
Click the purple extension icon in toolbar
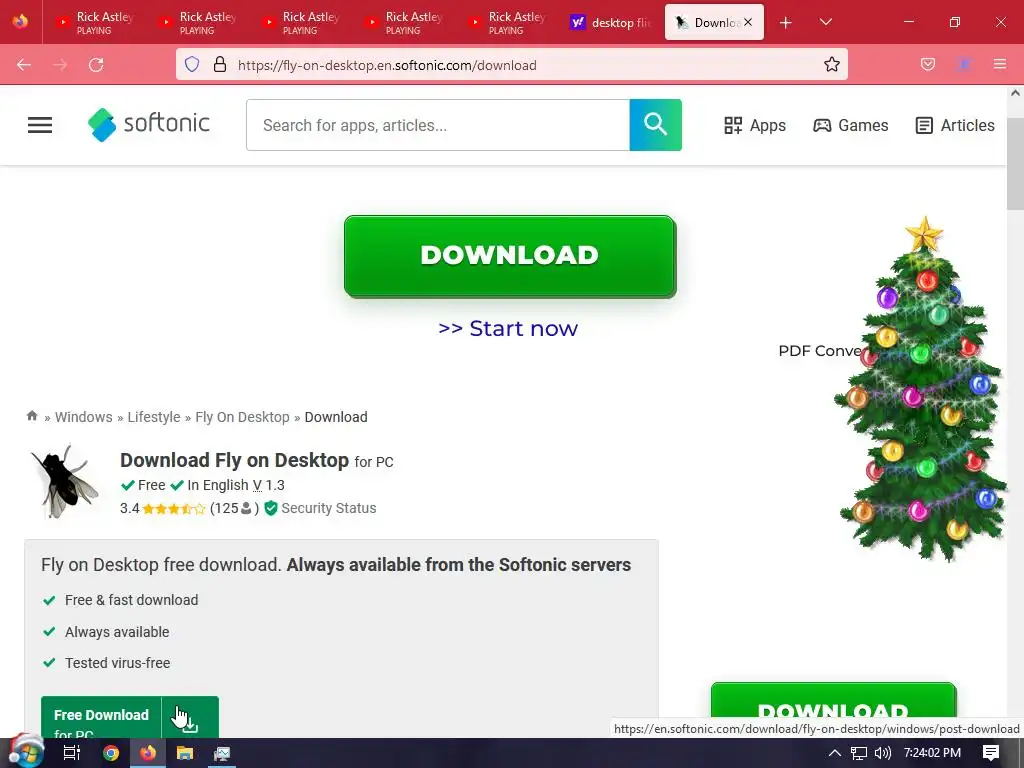click(964, 65)
